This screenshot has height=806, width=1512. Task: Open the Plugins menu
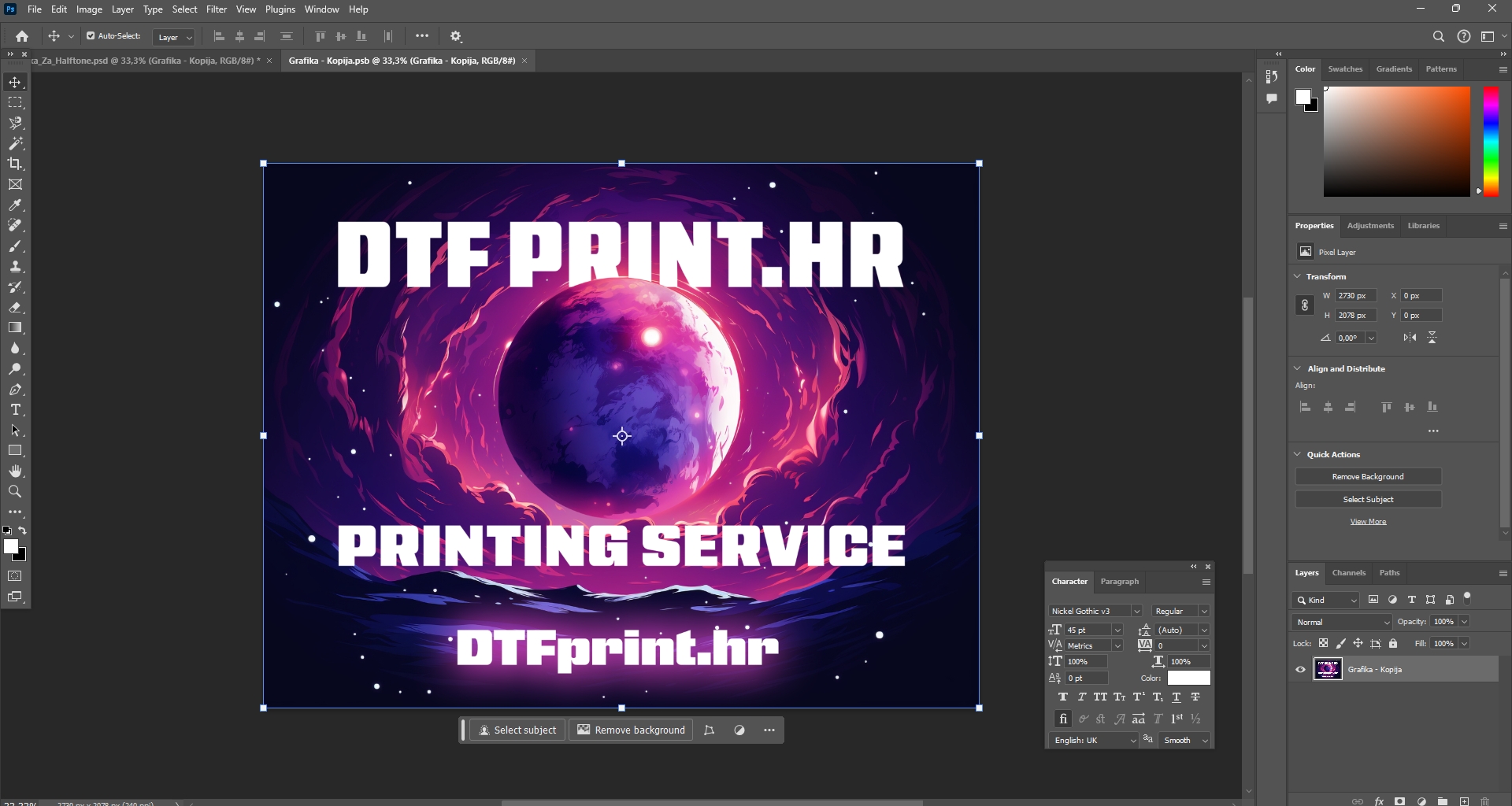click(x=280, y=9)
